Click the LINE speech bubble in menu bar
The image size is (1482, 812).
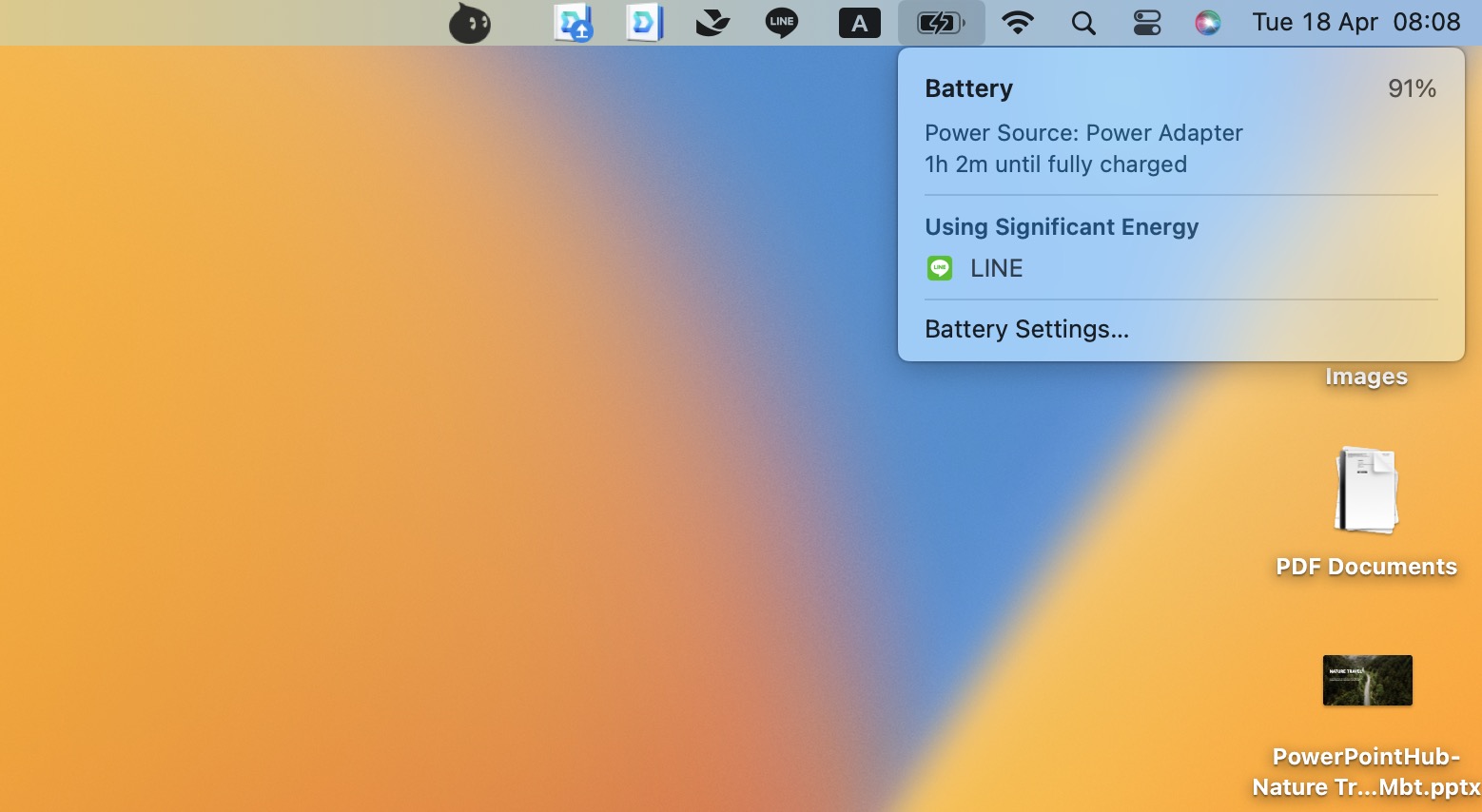(782, 23)
